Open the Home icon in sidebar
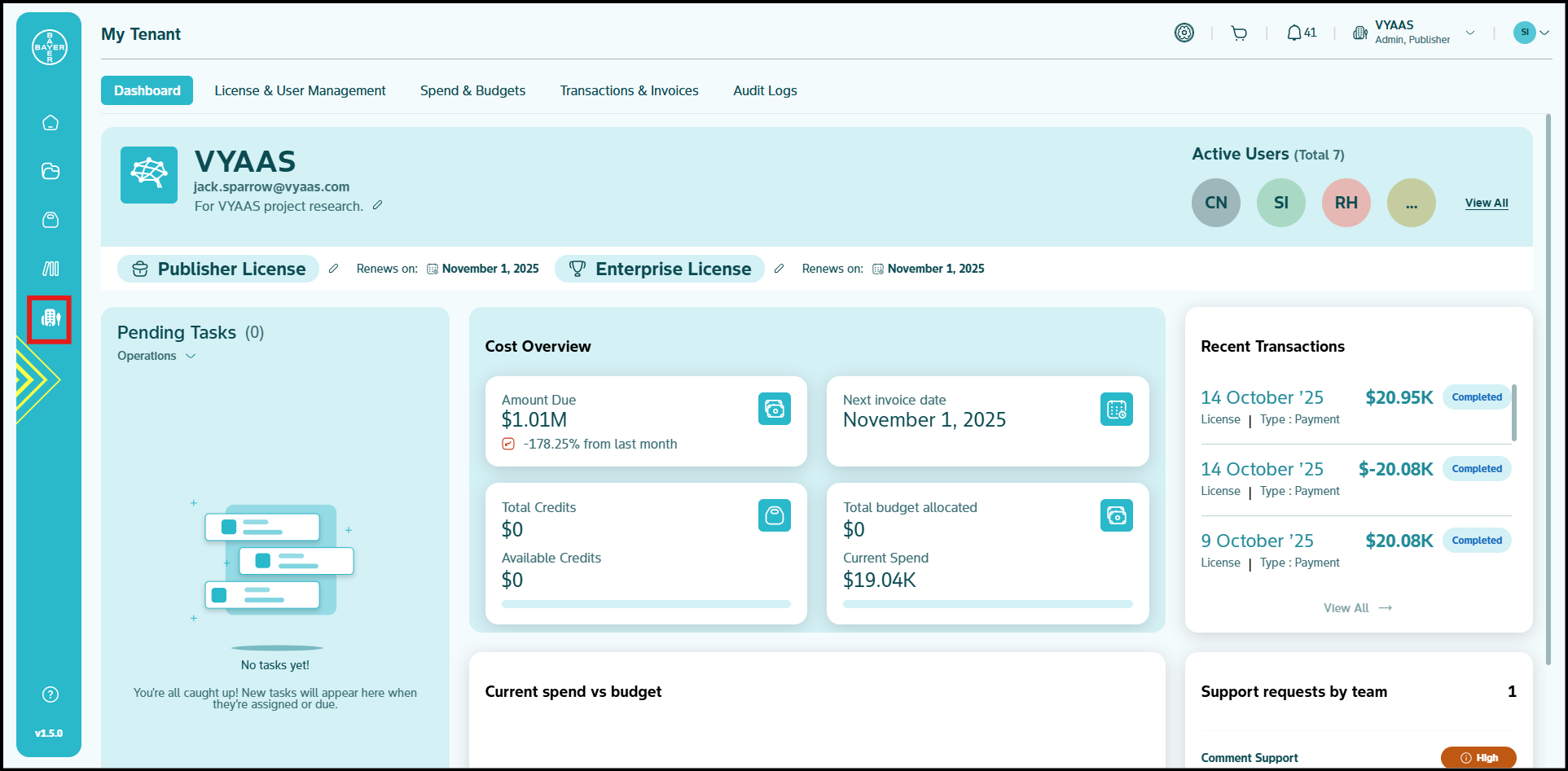The image size is (1568, 771). point(51,123)
